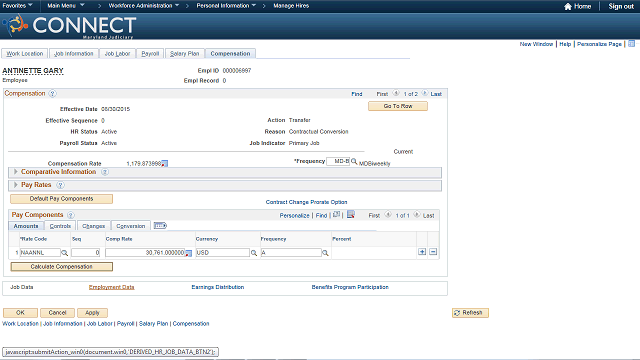
Task: Show previous compensation row arrow
Action: coord(396,93)
